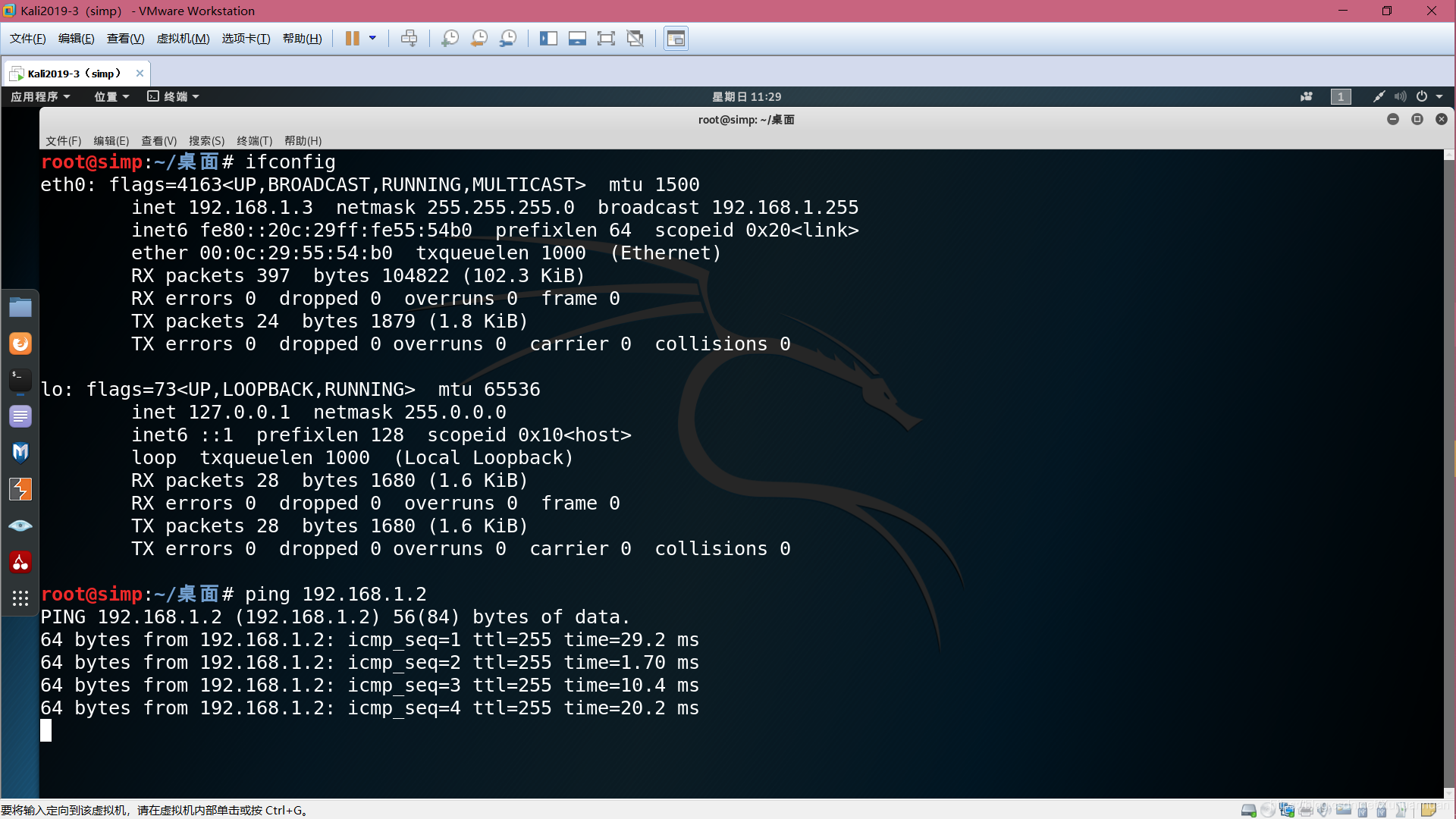Click the network adapter status icon
1456x819 pixels.
click(1287, 810)
